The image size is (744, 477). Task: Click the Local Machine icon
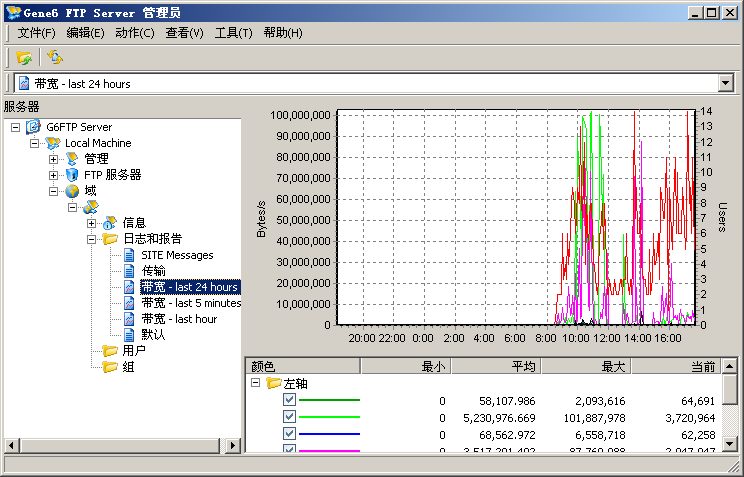(52, 143)
